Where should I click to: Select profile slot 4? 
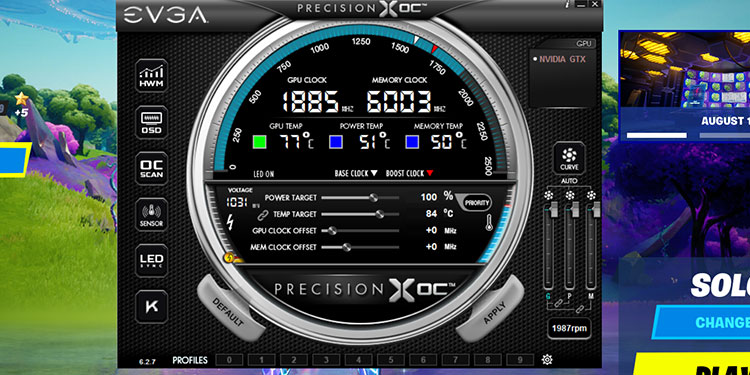coord(358,360)
